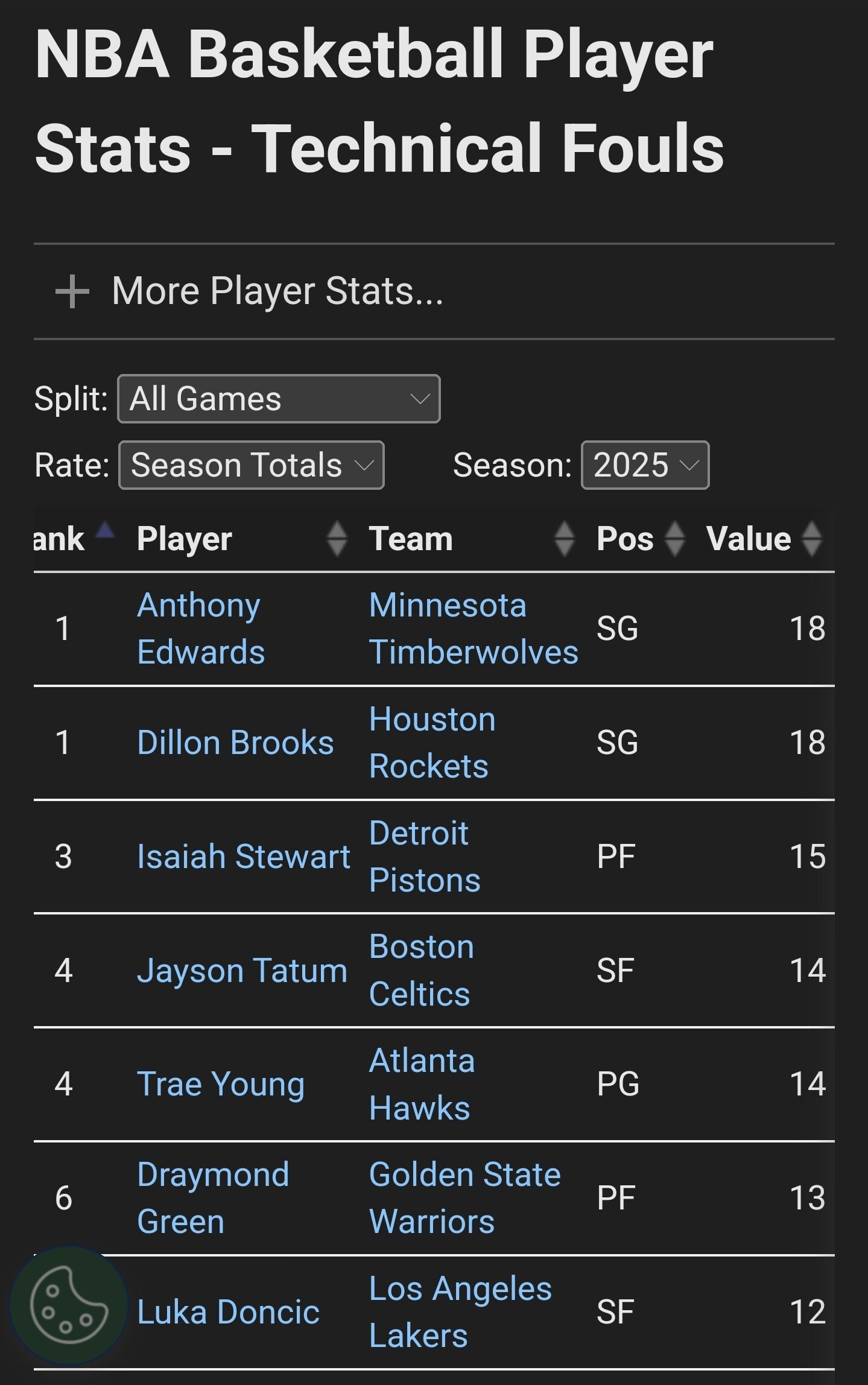Sort table by Rank column arrow
The width and height of the screenshot is (868, 1385).
pos(106,531)
